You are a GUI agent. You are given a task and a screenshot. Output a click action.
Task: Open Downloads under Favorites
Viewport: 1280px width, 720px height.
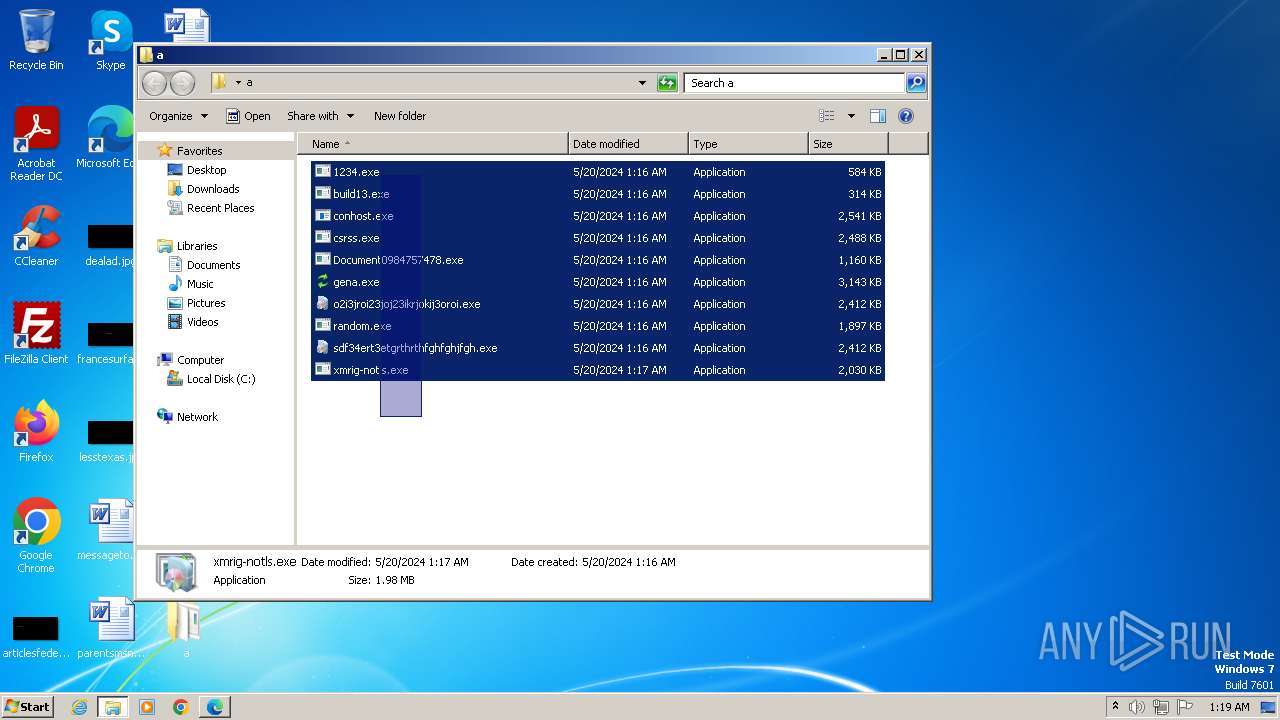coord(203,189)
